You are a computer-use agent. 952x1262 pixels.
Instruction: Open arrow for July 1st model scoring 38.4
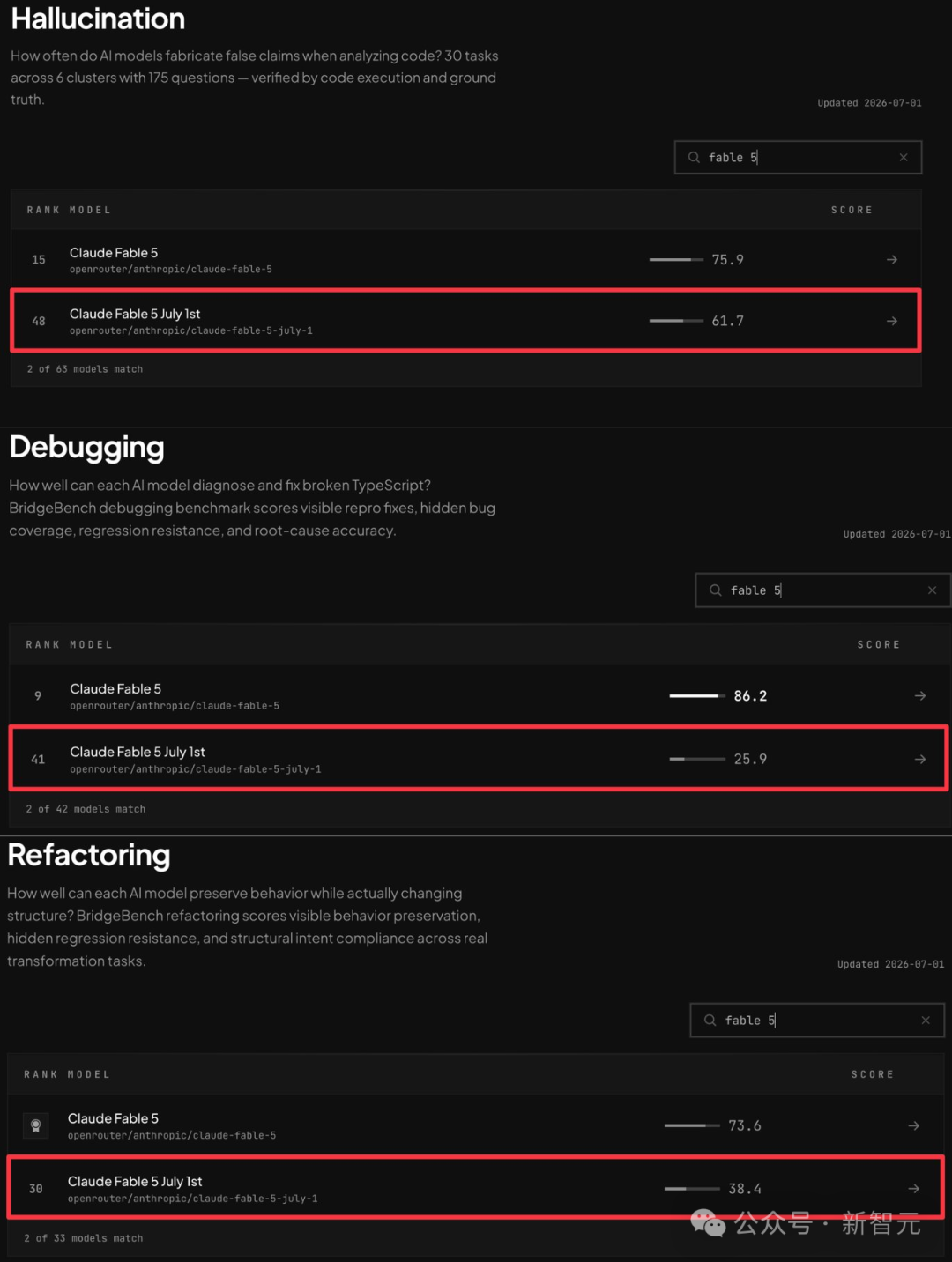pyautogui.click(x=914, y=1189)
